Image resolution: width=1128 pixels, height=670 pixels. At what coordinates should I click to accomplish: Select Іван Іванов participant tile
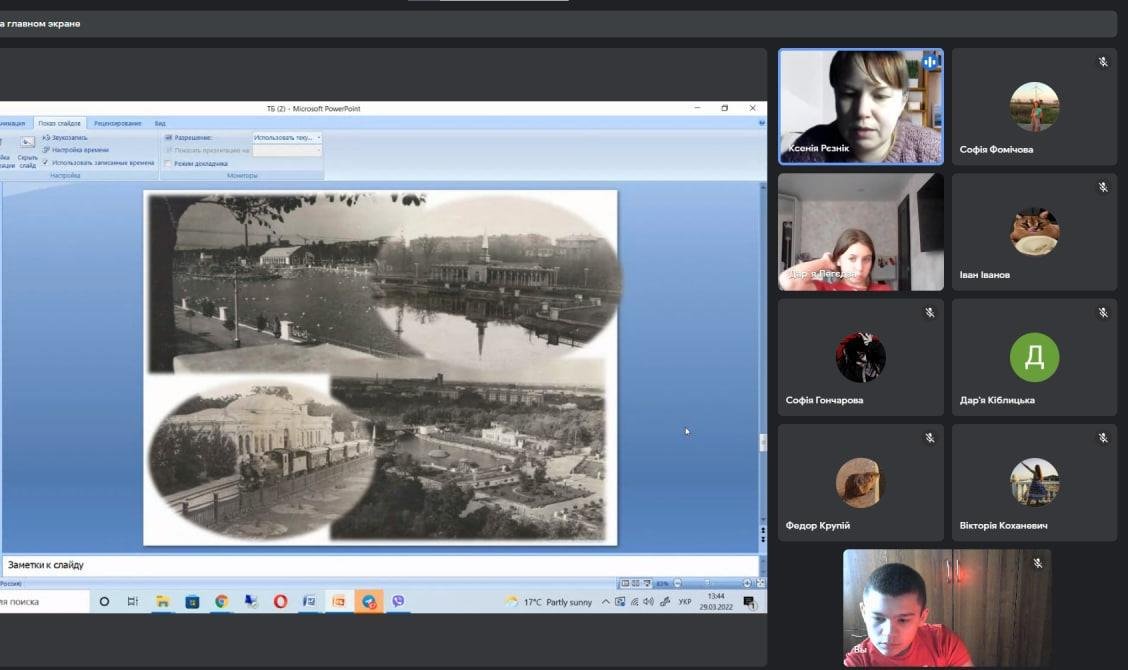click(x=1034, y=232)
